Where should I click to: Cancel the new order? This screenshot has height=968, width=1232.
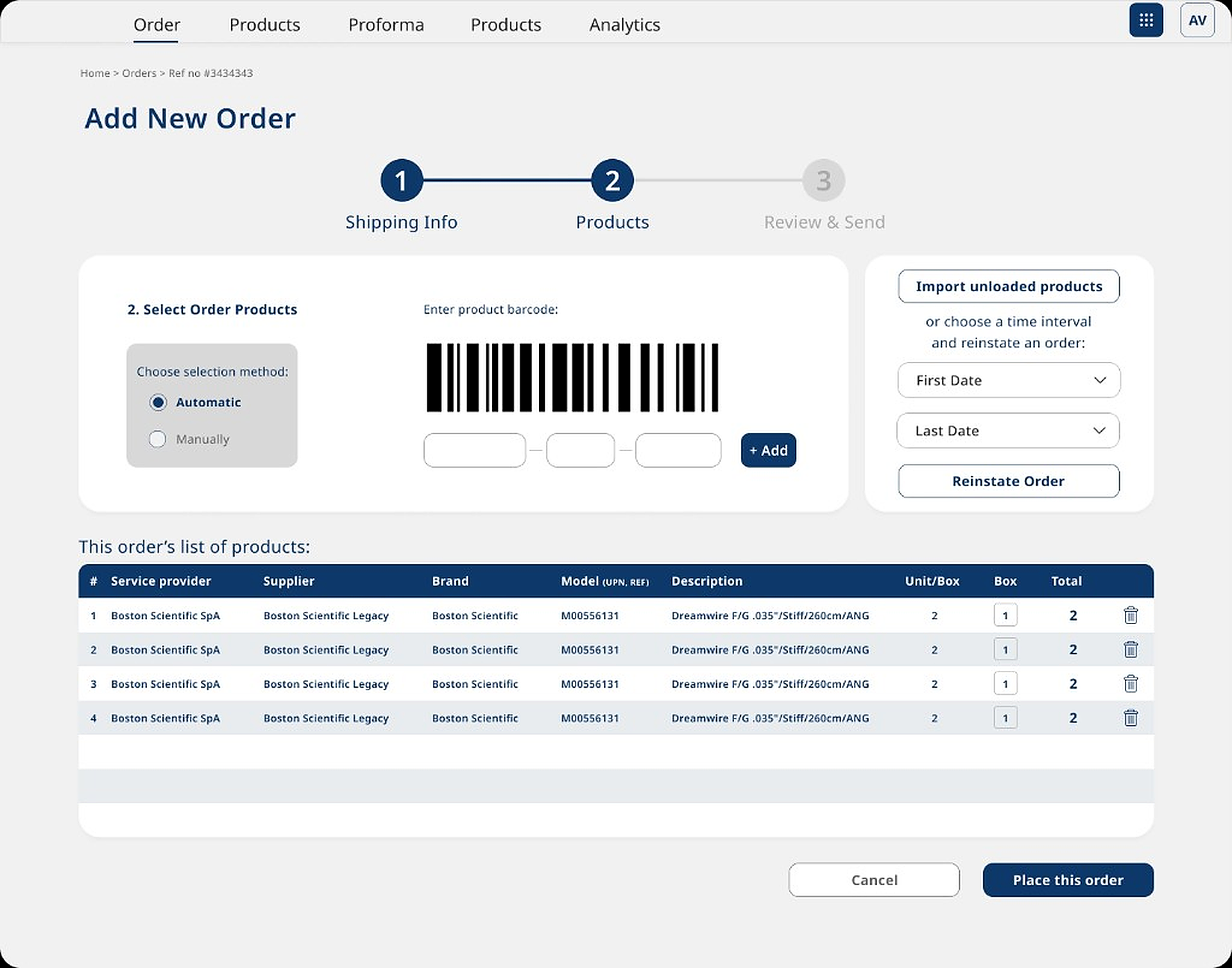[874, 879]
